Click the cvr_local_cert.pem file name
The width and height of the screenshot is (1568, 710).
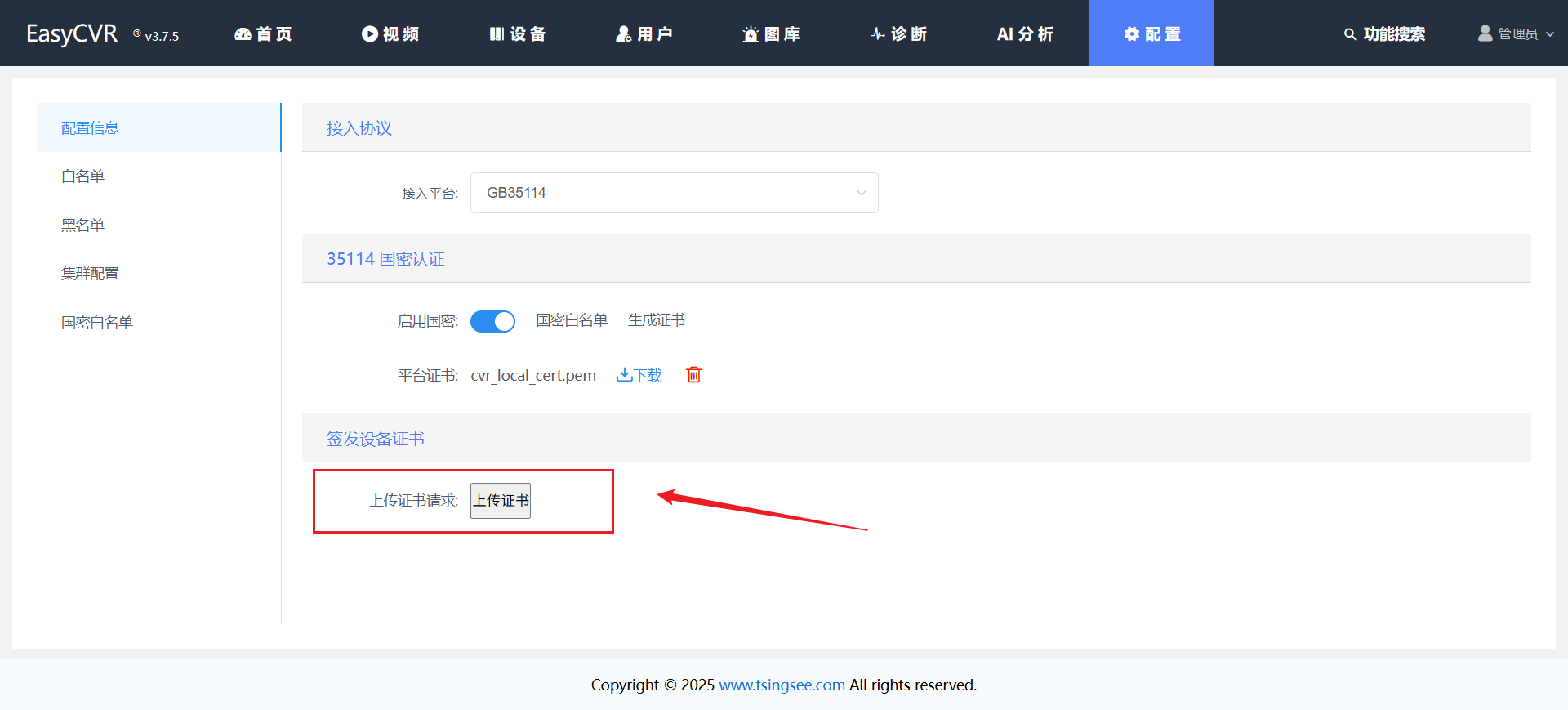click(x=533, y=375)
